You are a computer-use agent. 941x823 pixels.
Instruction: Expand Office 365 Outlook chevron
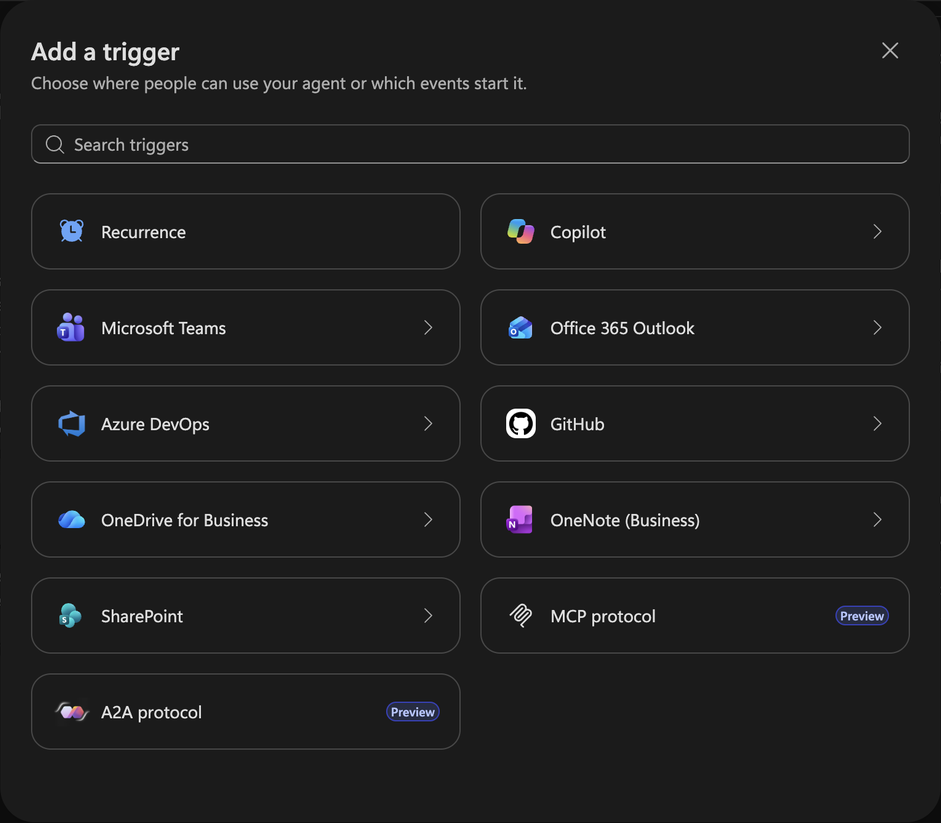[x=877, y=328]
